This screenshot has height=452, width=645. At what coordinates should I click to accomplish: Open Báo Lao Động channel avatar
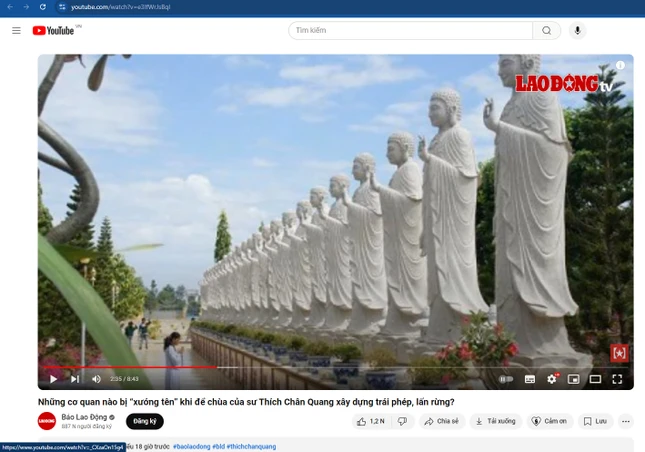[x=47, y=421]
